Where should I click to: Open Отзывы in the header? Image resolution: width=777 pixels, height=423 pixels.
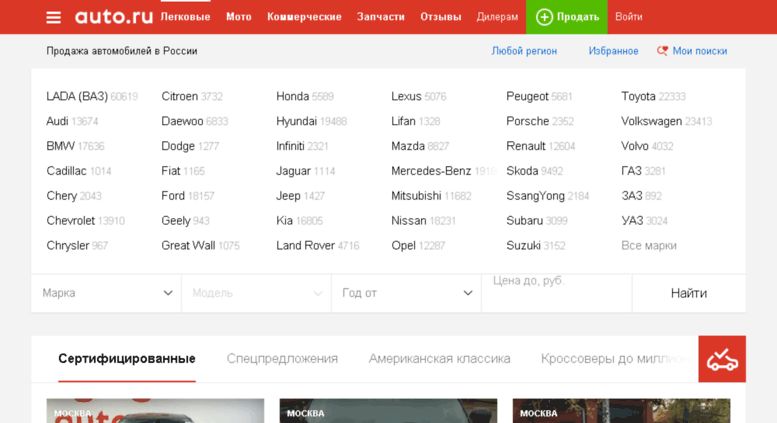pos(441,17)
